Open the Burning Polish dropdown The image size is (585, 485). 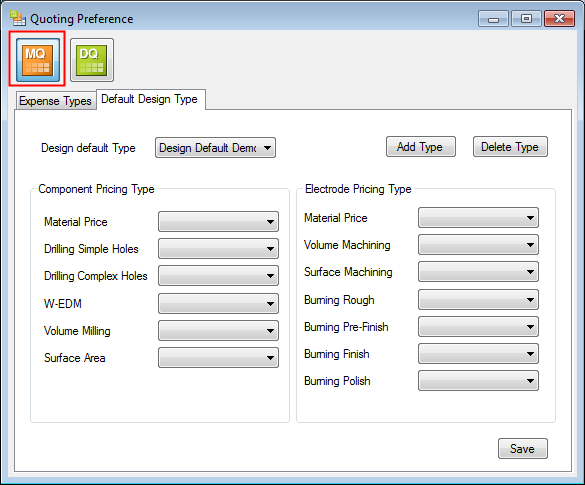(478, 381)
